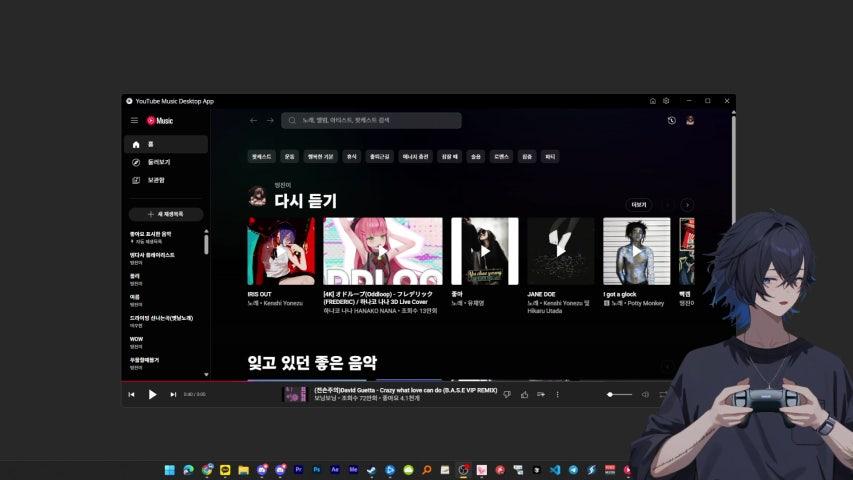Viewport: 853px width, 480px height.
Task: Select the 운동 filter chip
Action: click(289, 157)
